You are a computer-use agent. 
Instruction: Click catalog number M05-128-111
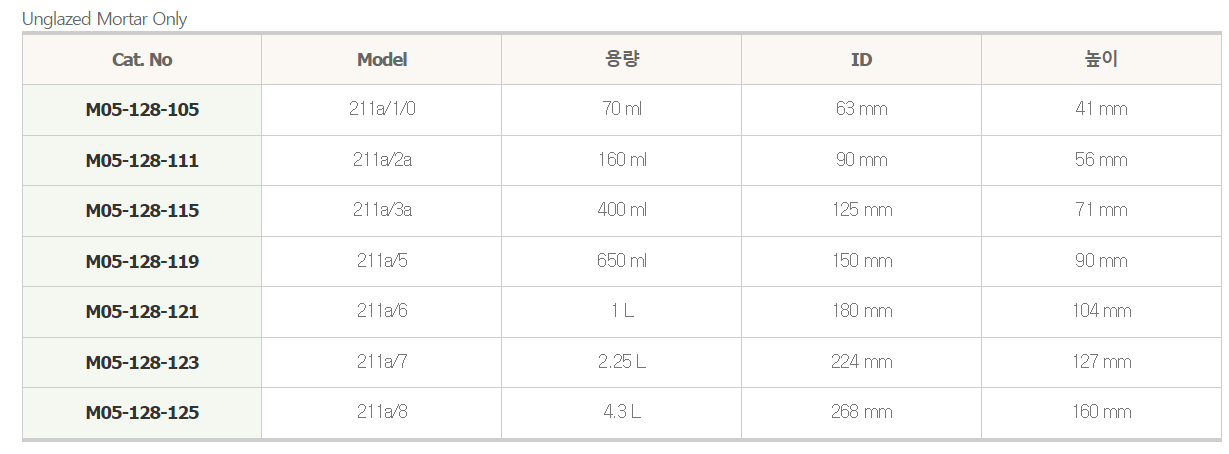pyautogui.click(x=142, y=161)
